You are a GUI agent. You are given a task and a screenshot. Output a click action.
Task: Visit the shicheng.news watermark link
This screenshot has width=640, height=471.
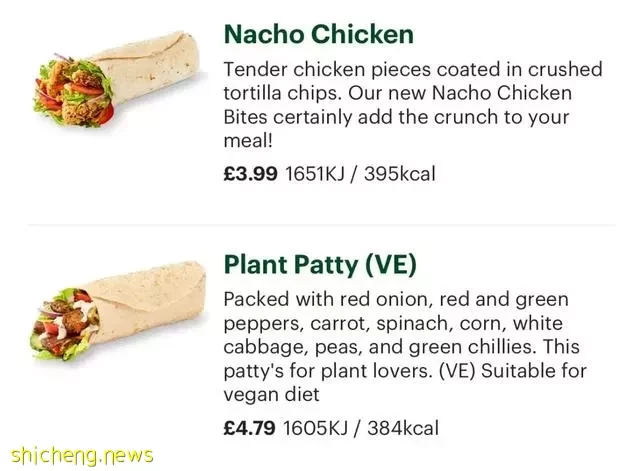pos(82,455)
